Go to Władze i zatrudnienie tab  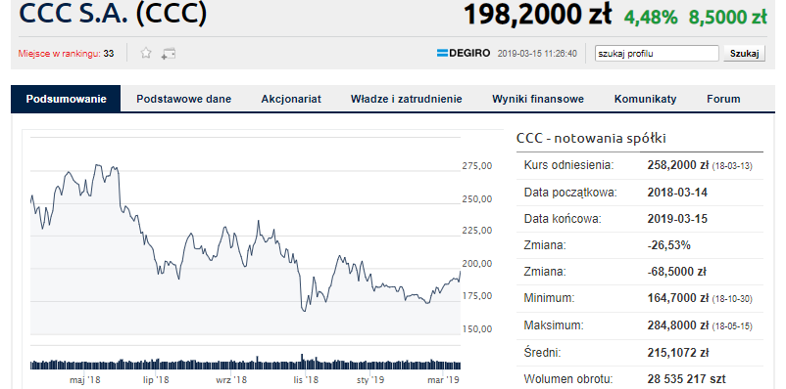click(x=407, y=99)
